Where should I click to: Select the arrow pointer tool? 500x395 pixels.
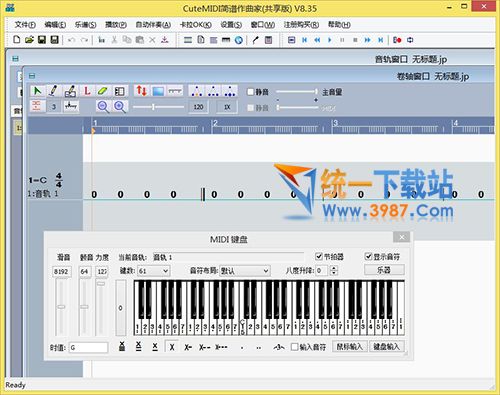point(37,91)
